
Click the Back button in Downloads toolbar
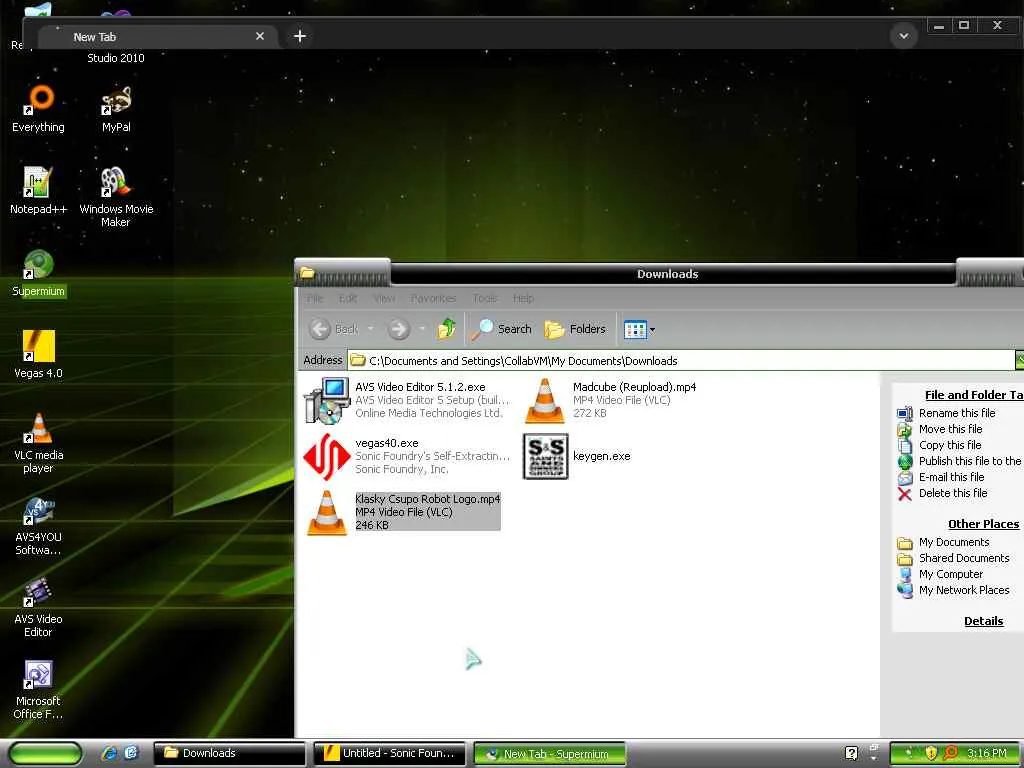click(334, 328)
